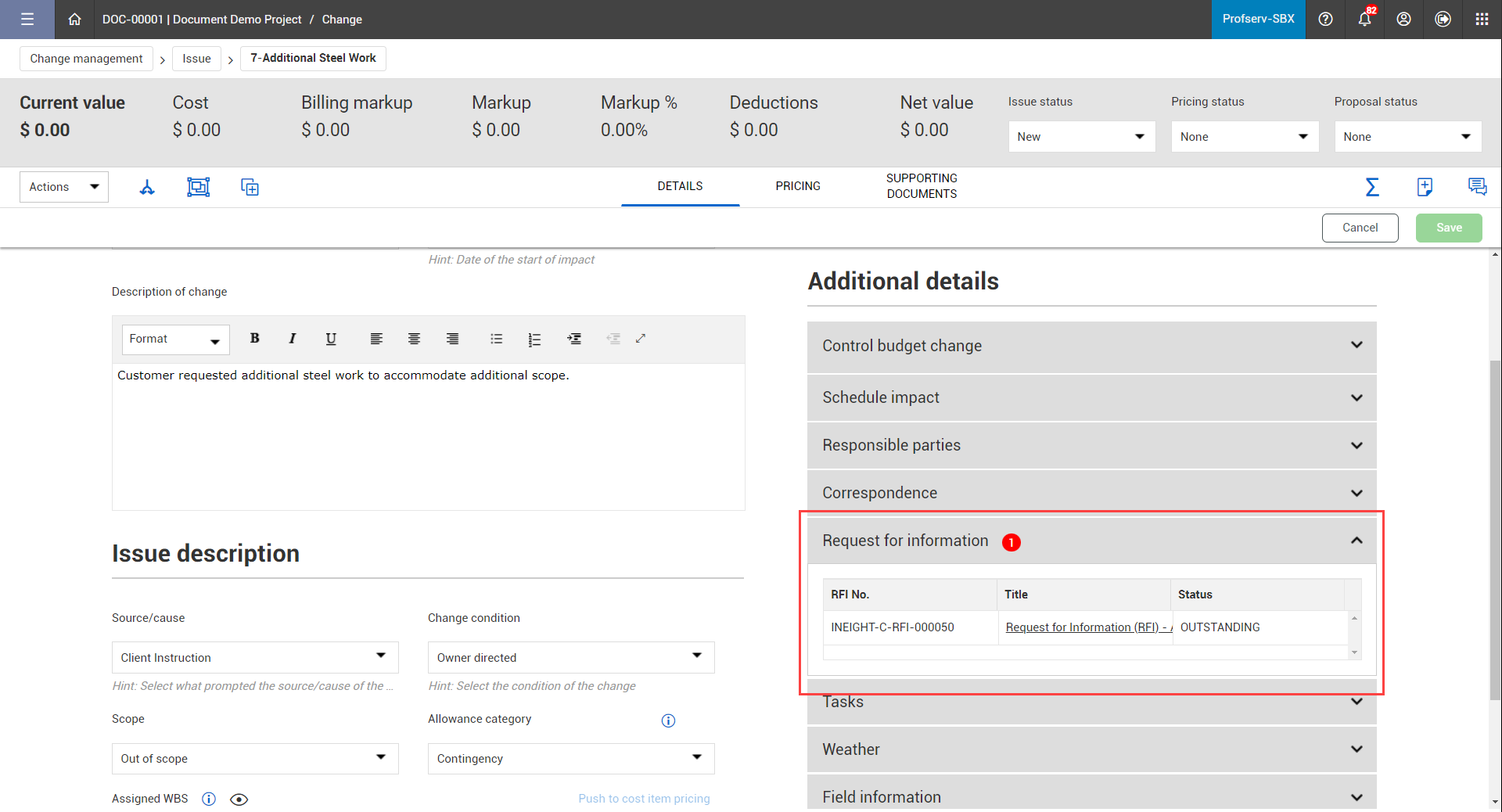1502x812 pixels.
Task: Toggle the Assigned WBS eye icon
Action: tap(239, 799)
